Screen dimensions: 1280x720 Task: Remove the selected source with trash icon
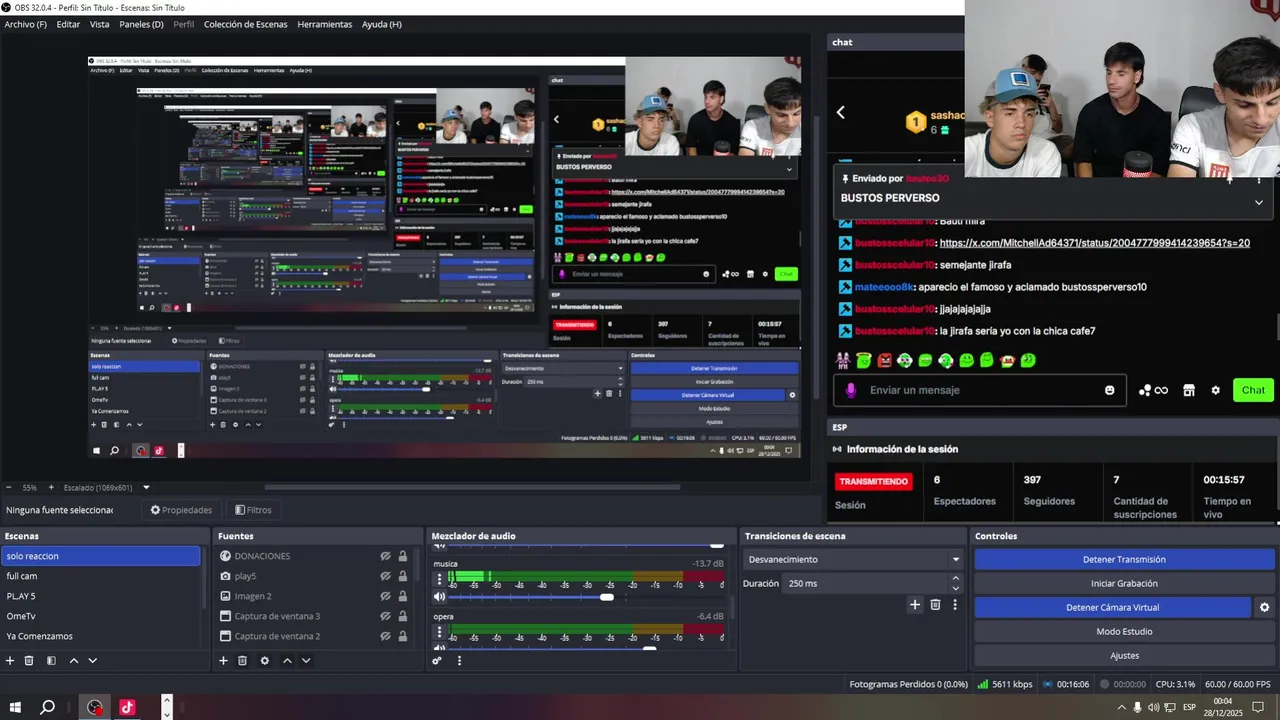click(242, 661)
